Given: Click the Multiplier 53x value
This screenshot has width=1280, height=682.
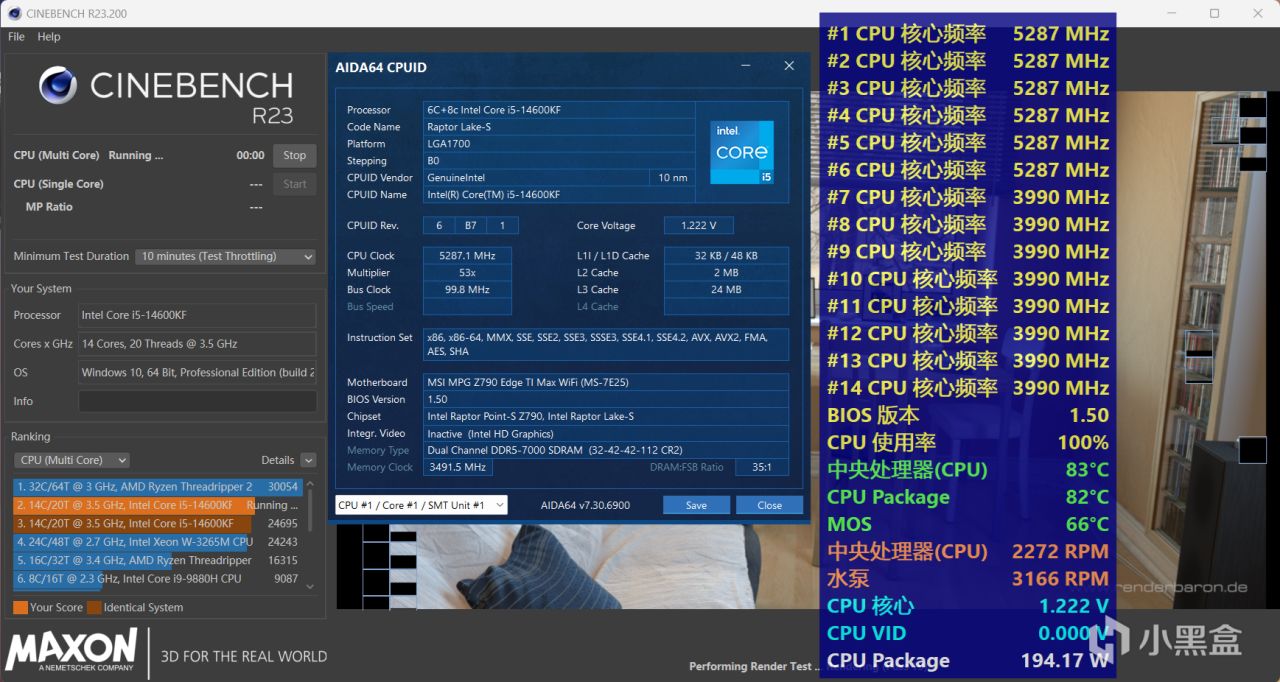Looking at the screenshot, I should click(467, 273).
